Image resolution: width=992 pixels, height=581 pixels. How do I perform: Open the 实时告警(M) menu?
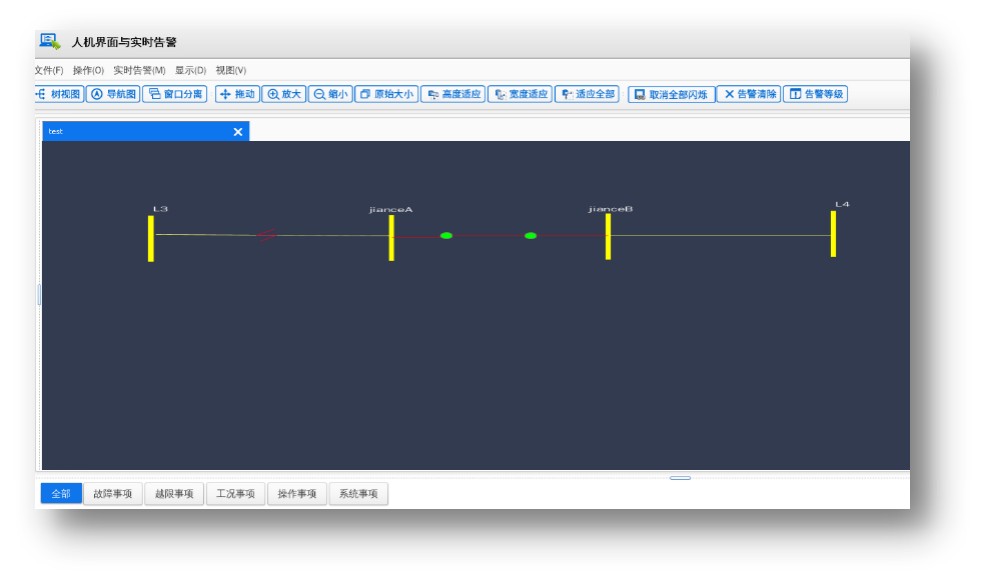(139, 70)
